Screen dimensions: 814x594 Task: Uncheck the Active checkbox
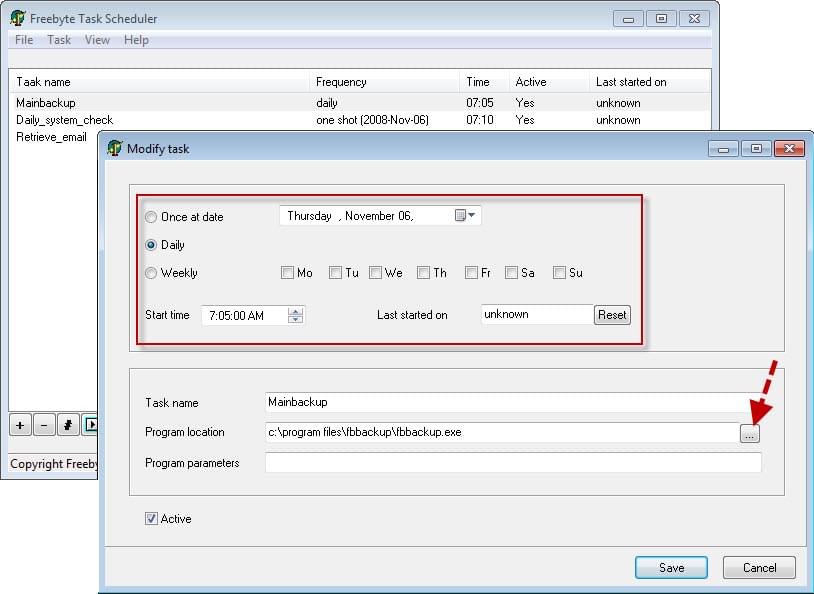tap(151, 519)
